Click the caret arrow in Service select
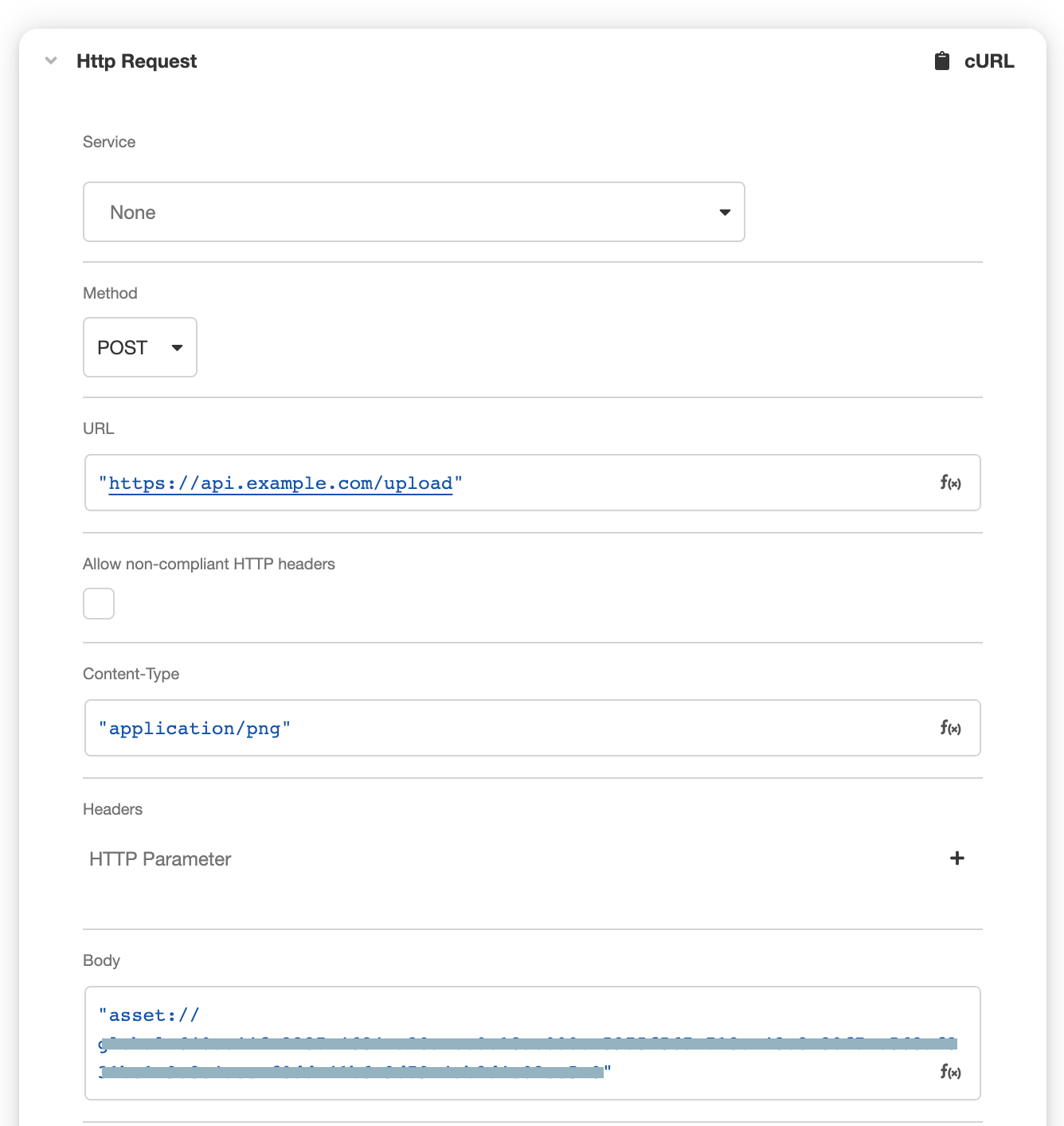Image resolution: width=1064 pixels, height=1126 pixels. [725, 213]
